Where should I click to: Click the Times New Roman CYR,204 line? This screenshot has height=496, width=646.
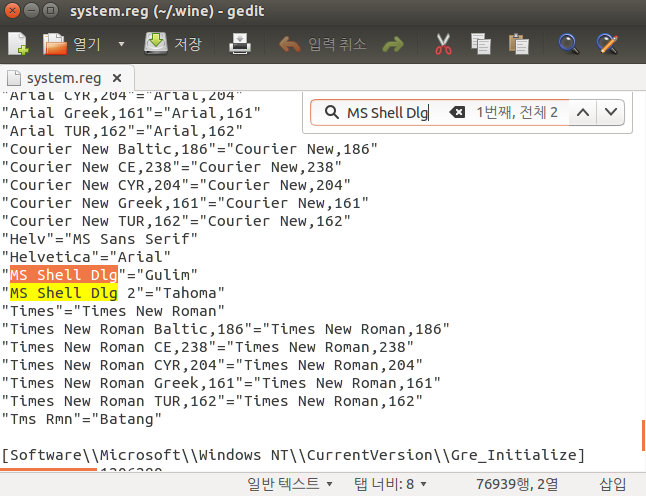pos(212,365)
